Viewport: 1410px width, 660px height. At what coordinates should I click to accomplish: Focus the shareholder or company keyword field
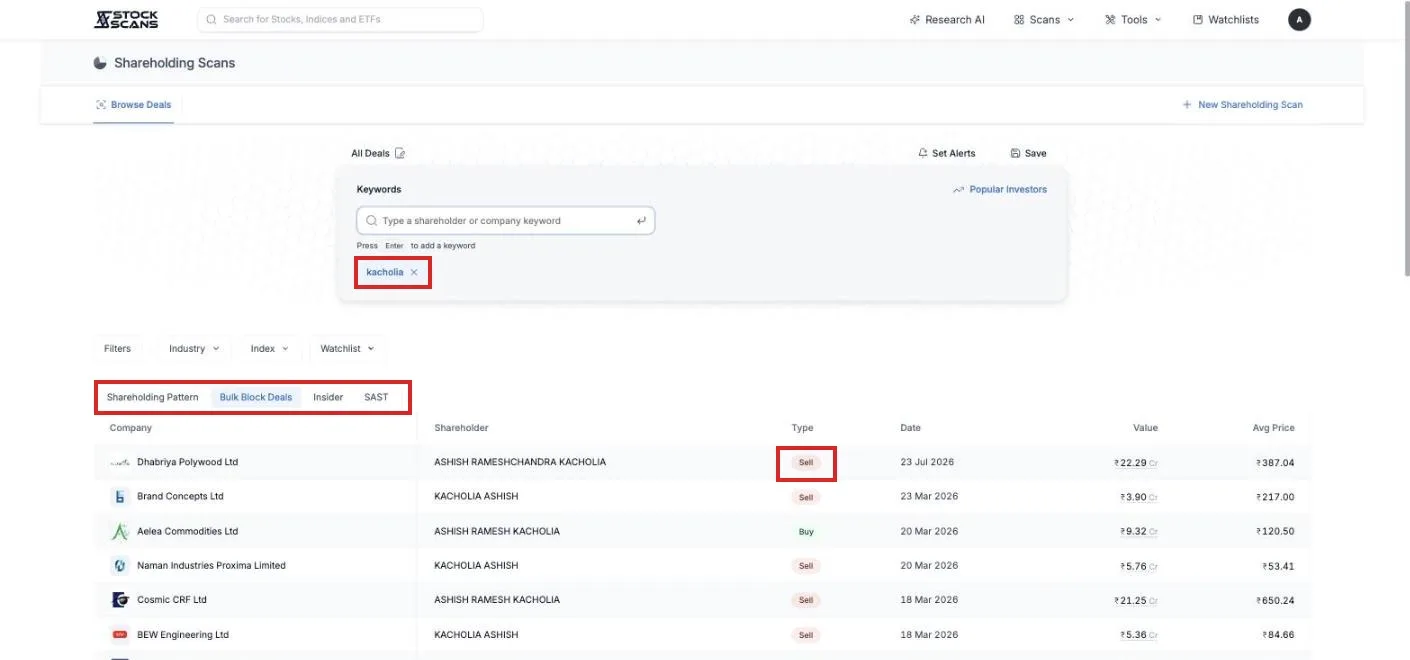[506, 221]
